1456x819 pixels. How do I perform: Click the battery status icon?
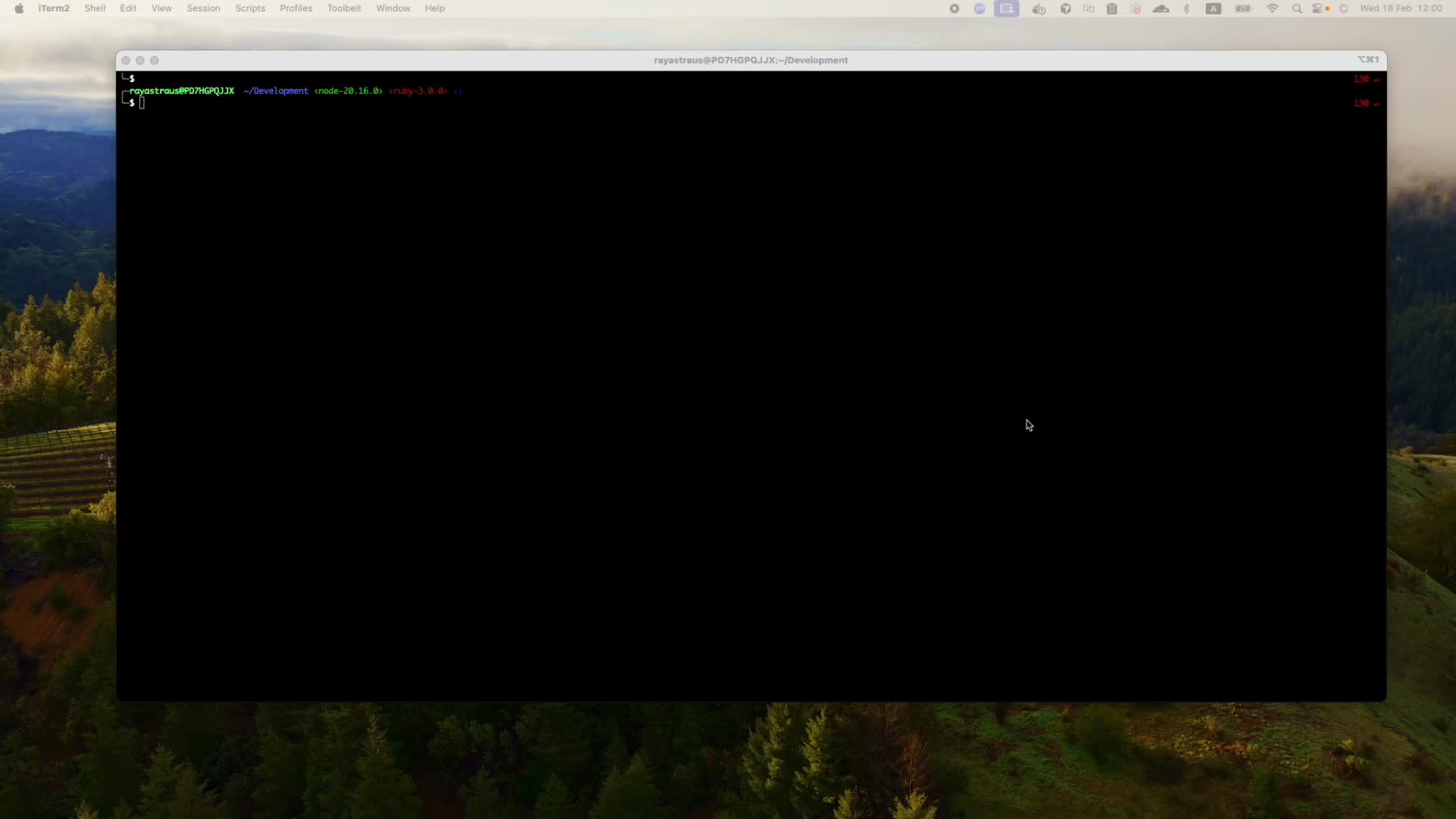pos(1243,8)
